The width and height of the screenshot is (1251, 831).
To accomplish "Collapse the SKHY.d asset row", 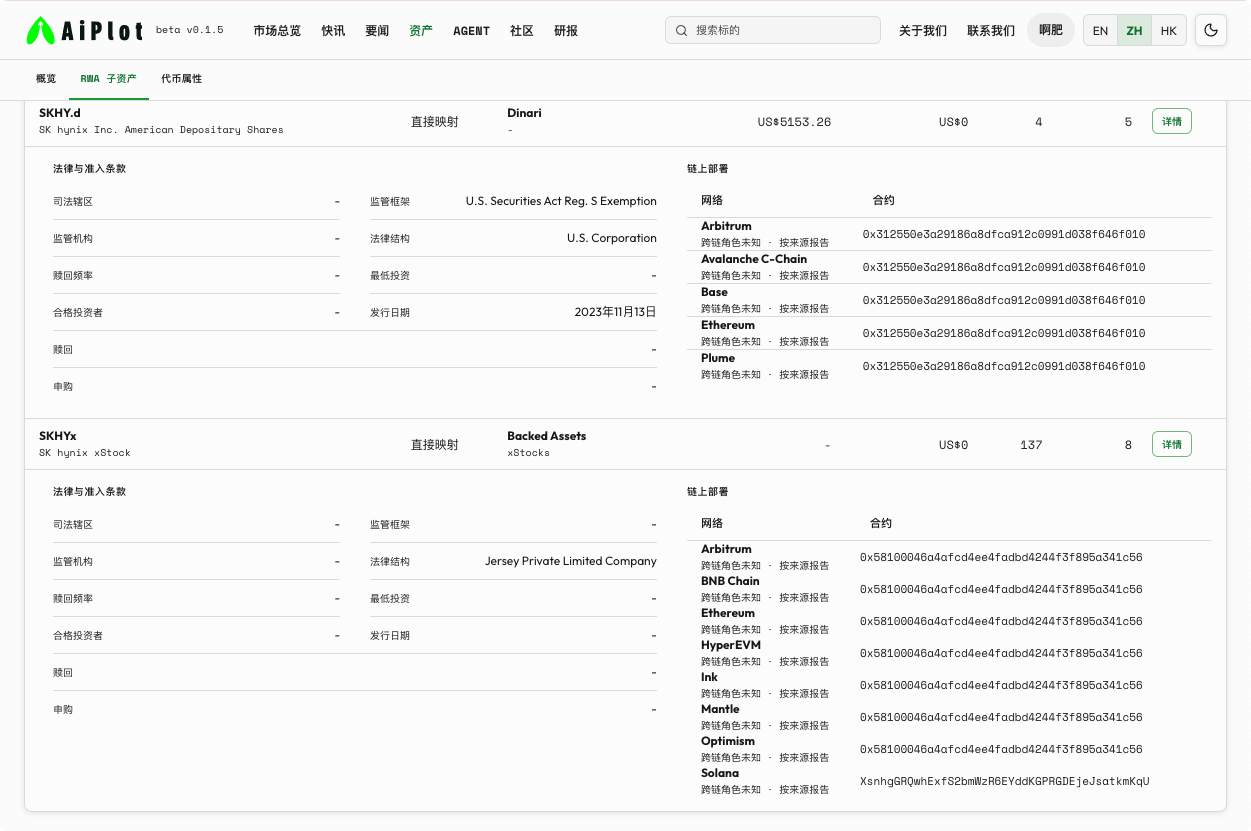I will coord(625,121).
